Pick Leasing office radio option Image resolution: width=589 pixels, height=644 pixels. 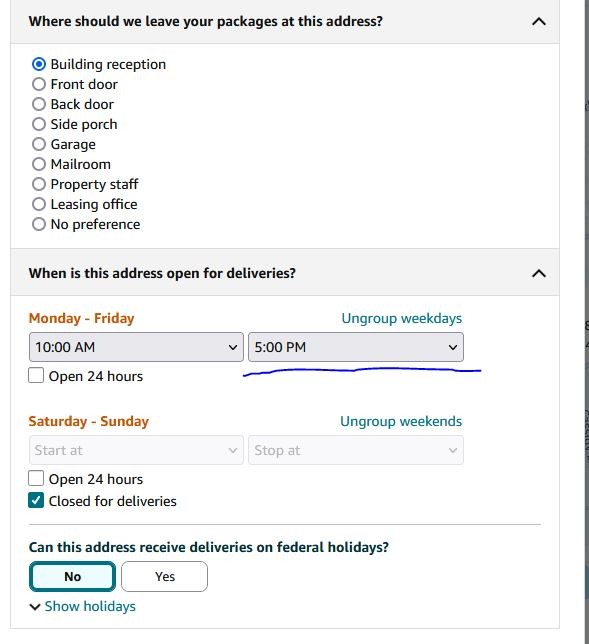coord(39,204)
